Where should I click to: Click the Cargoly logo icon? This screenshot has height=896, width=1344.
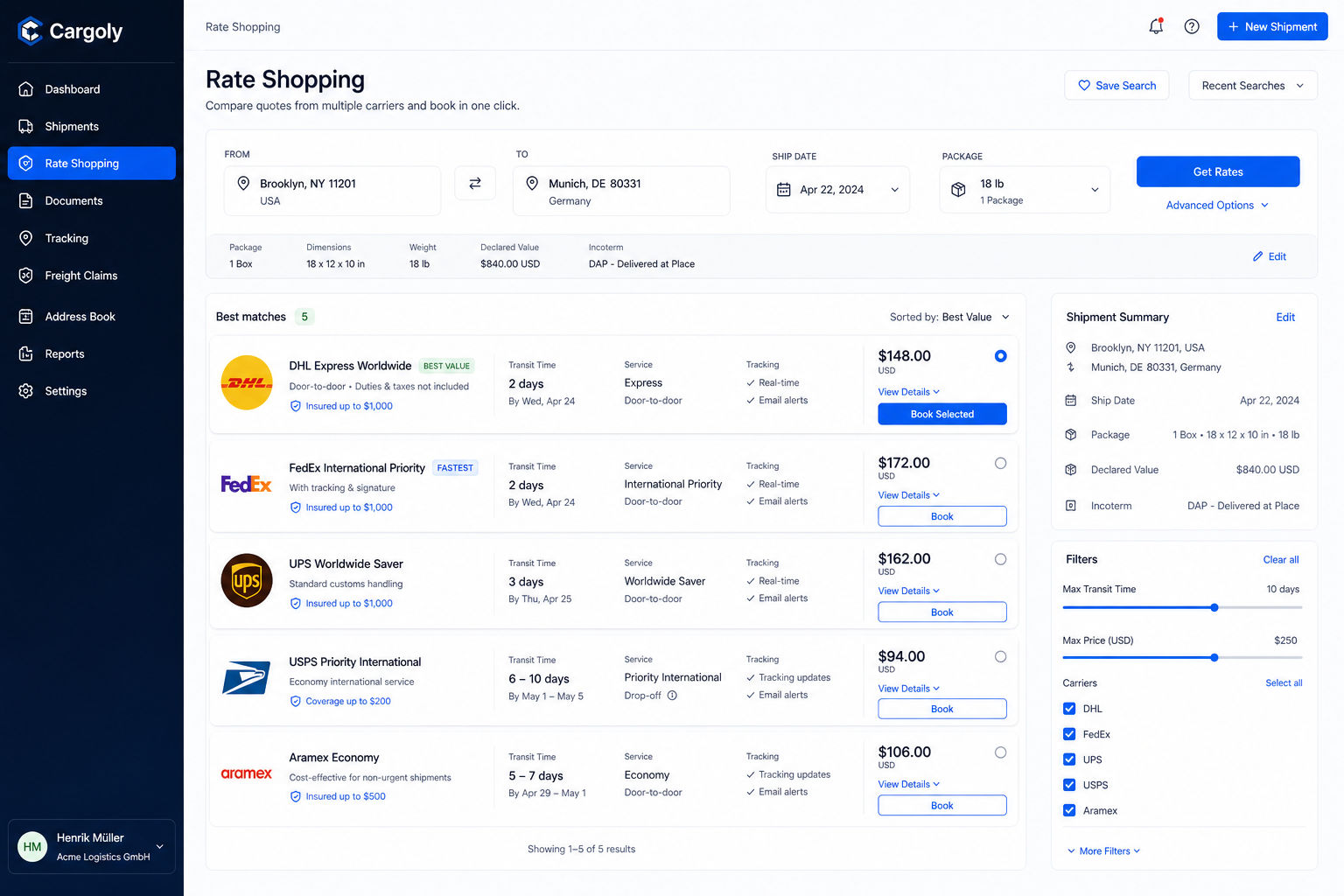(x=30, y=31)
